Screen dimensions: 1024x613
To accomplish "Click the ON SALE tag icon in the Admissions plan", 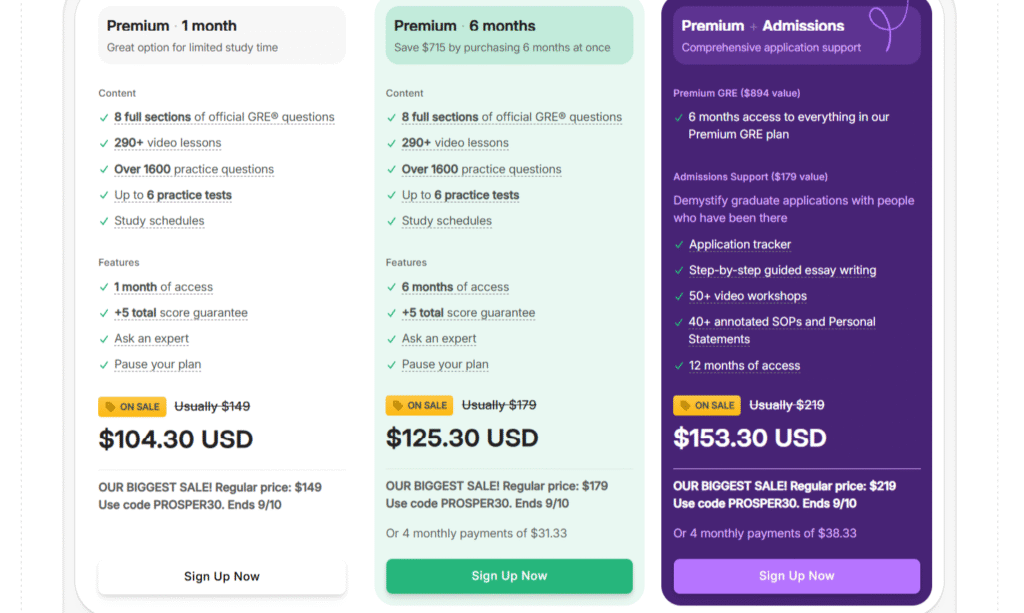I will point(685,406).
